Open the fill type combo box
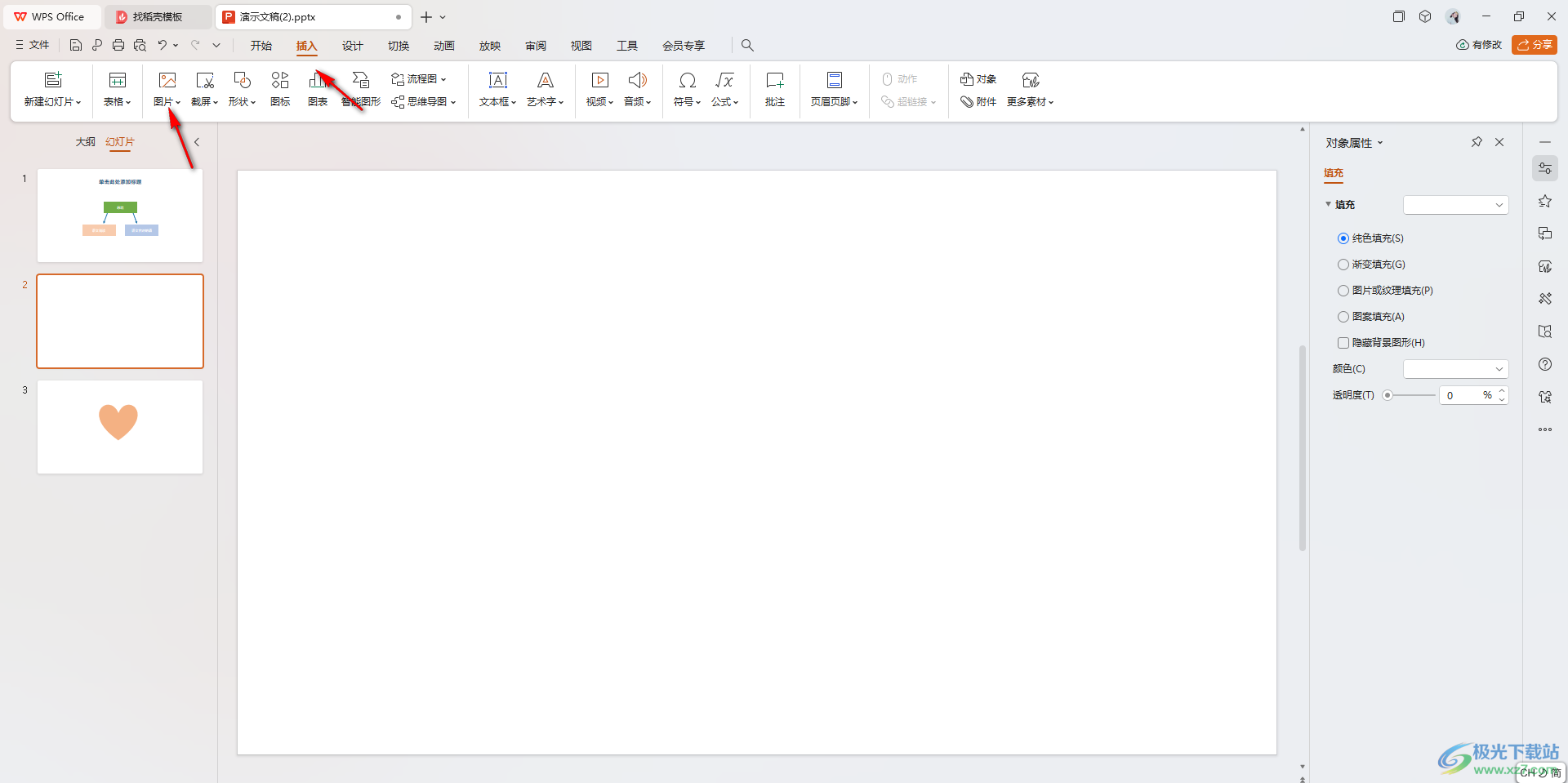This screenshot has height=783, width=1568. tap(1455, 205)
